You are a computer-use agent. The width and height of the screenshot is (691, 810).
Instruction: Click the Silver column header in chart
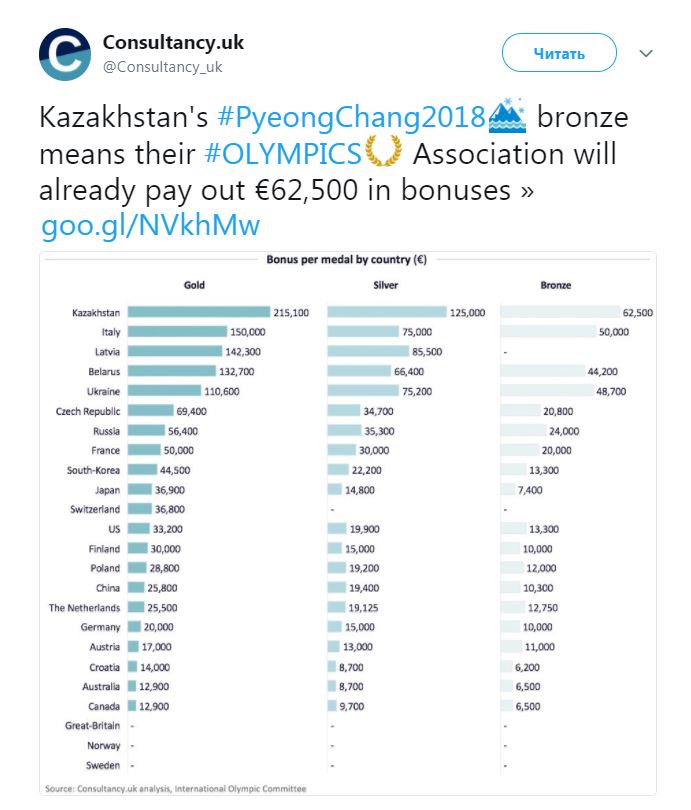pos(385,286)
